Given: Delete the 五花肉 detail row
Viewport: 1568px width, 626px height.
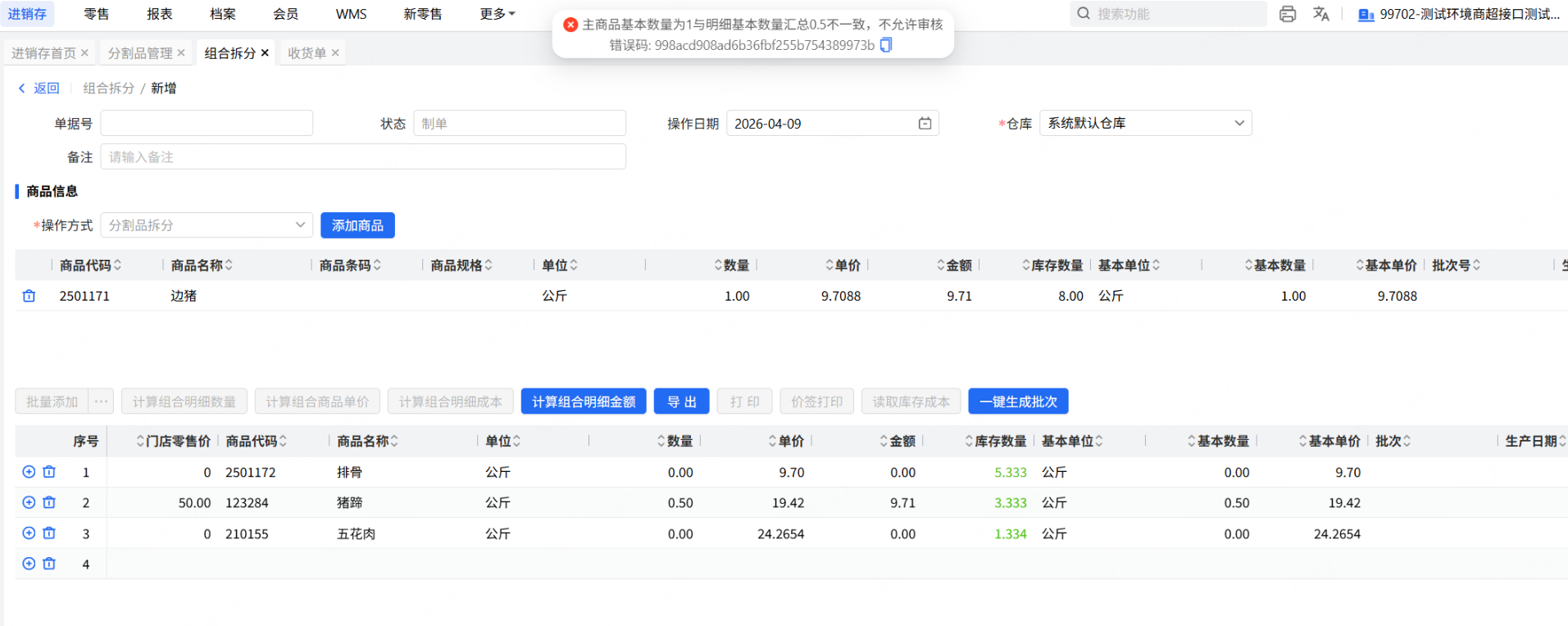Looking at the screenshot, I should point(49,533).
